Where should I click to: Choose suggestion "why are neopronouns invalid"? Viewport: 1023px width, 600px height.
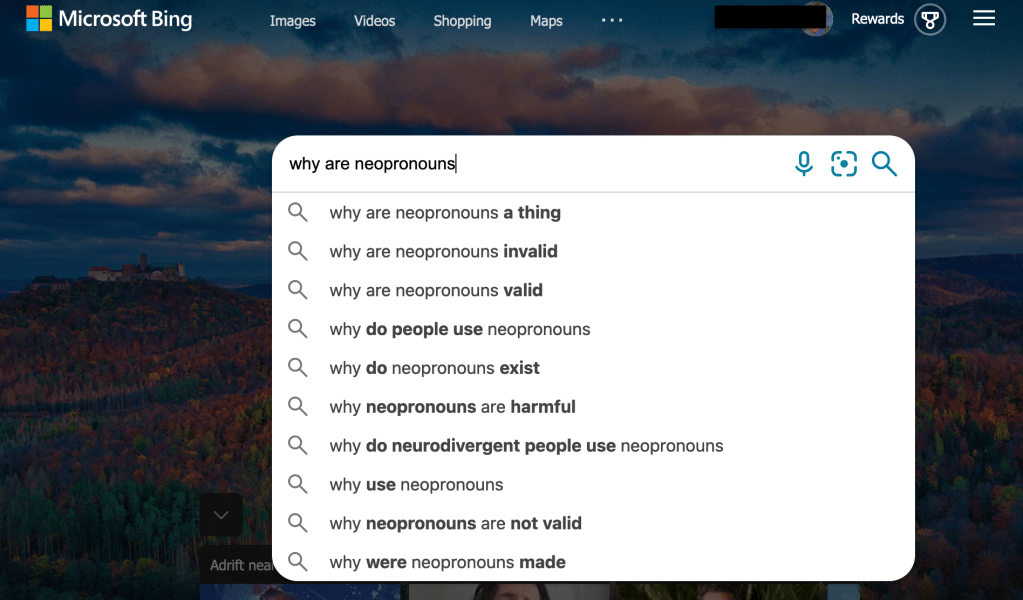tap(443, 252)
